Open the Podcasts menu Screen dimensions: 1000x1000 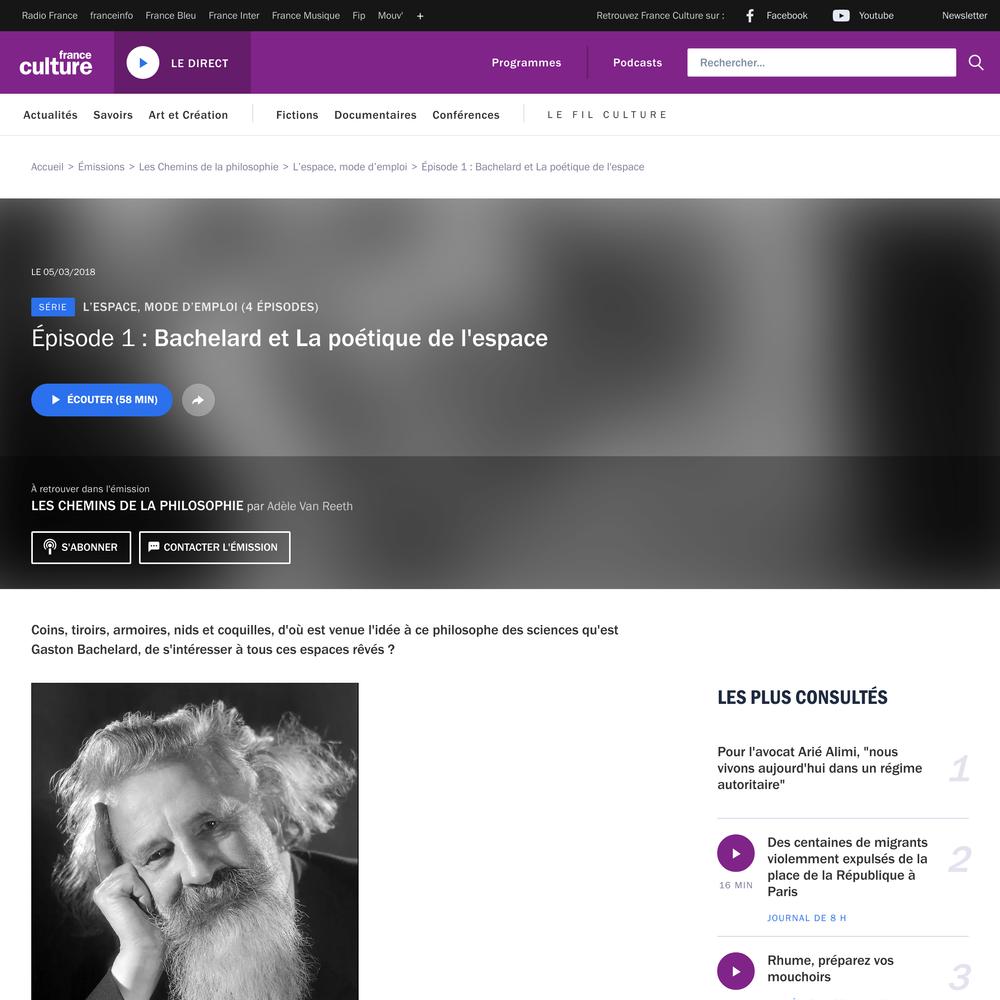[x=637, y=62]
